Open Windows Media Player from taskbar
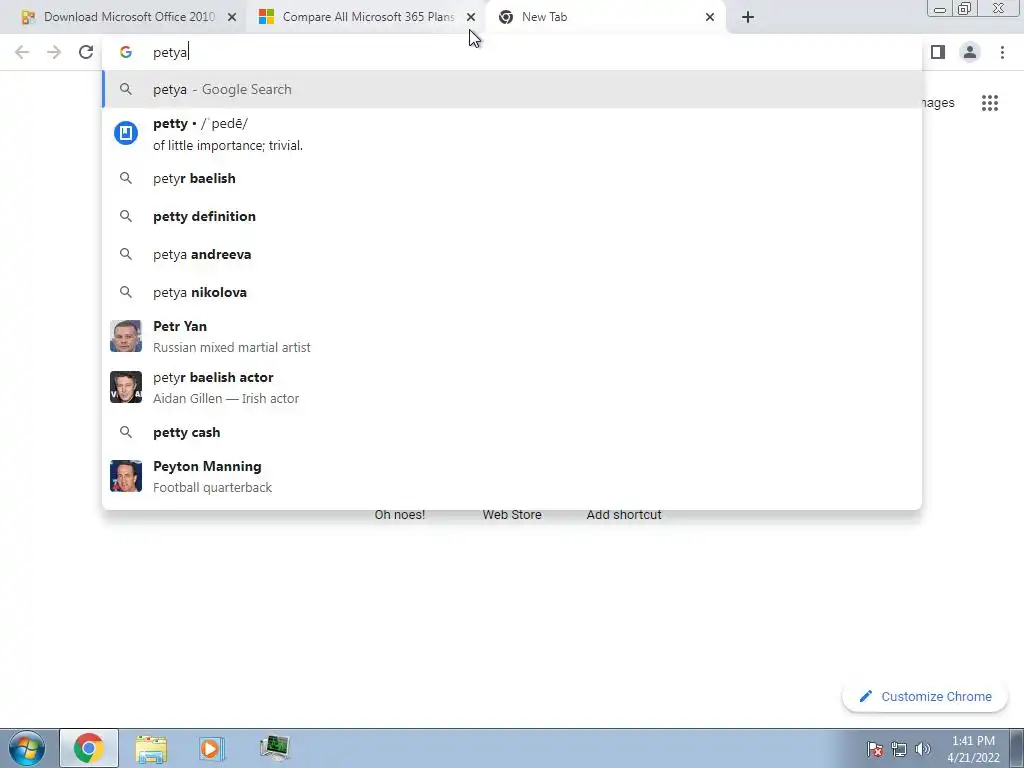Image resolution: width=1024 pixels, height=768 pixels. pyautogui.click(x=212, y=748)
